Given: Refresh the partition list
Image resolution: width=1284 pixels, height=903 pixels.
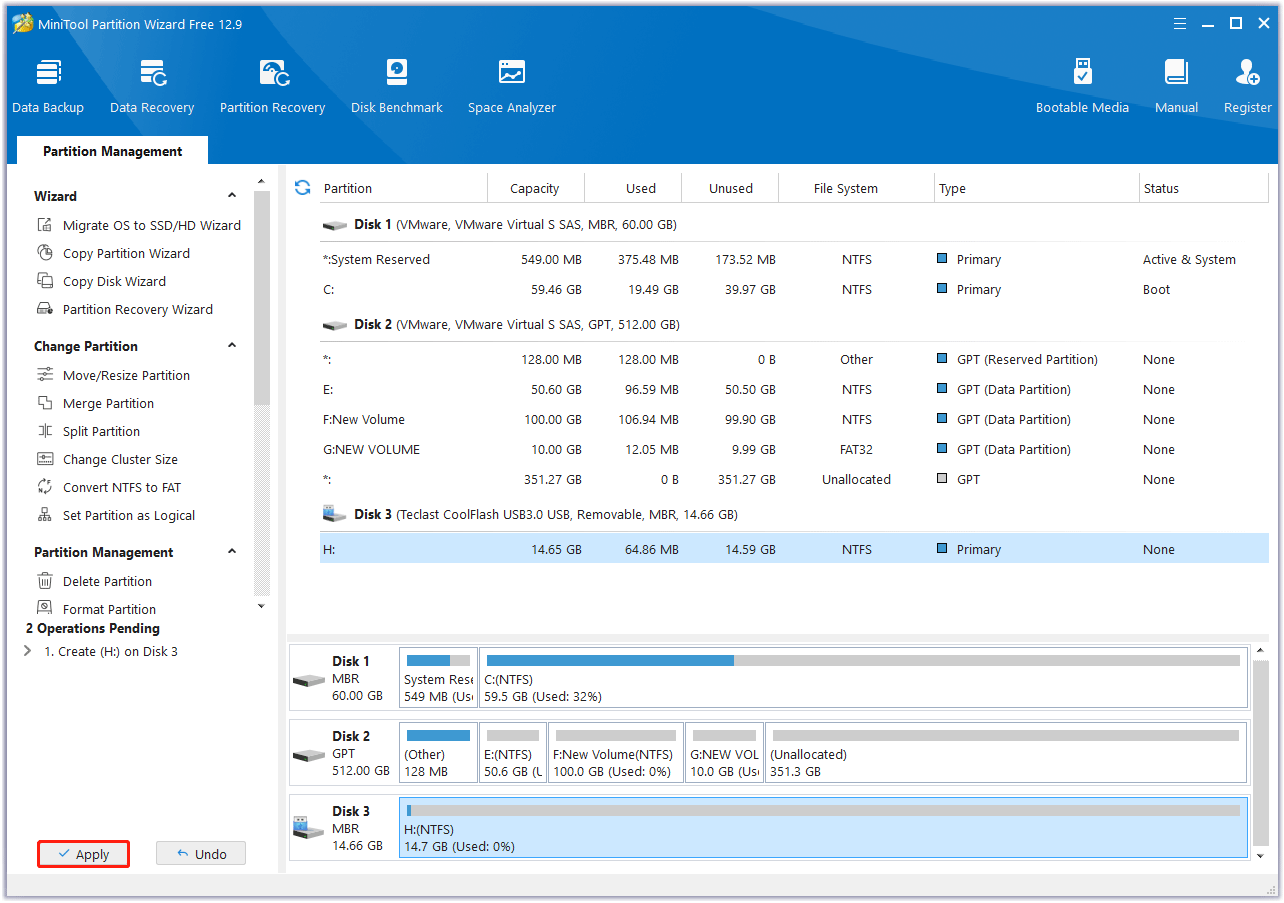Looking at the screenshot, I should pyautogui.click(x=303, y=187).
